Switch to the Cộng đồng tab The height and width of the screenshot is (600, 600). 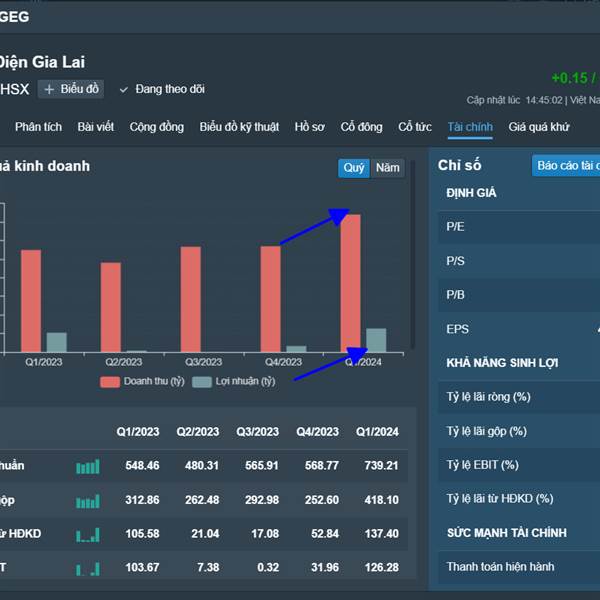point(157,127)
